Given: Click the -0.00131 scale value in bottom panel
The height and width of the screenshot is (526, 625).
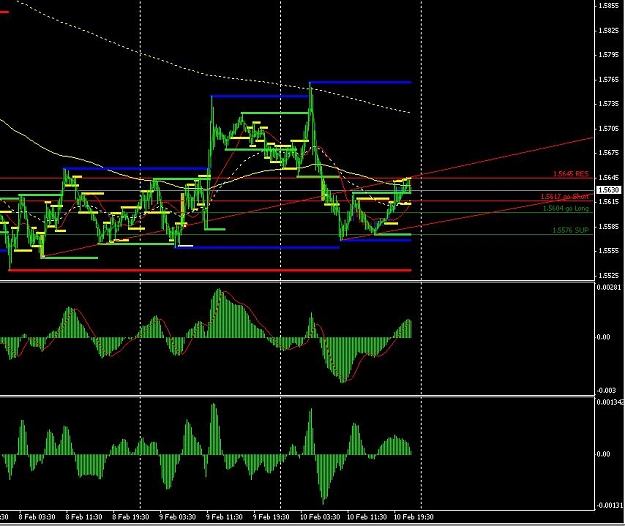Looking at the screenshot, I should [x=609, y=505].
